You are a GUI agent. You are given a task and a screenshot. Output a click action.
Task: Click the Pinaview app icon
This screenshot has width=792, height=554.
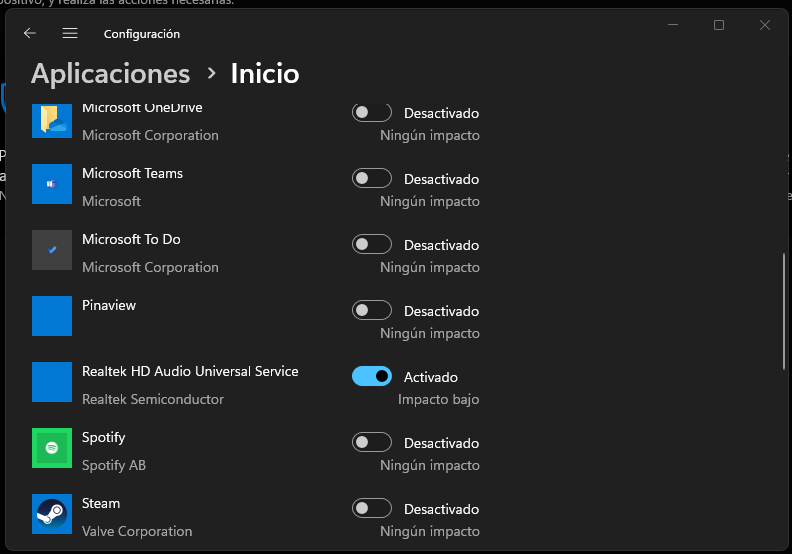[52, 316]
